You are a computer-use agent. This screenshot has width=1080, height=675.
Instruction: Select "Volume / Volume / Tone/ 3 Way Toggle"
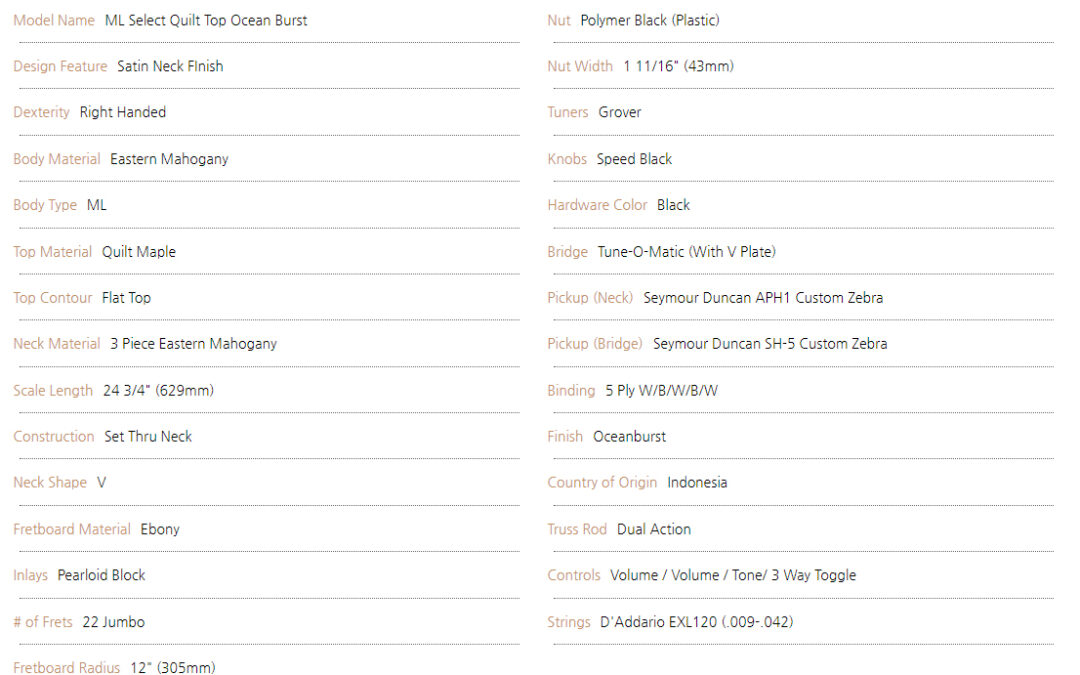click(734, 576)
